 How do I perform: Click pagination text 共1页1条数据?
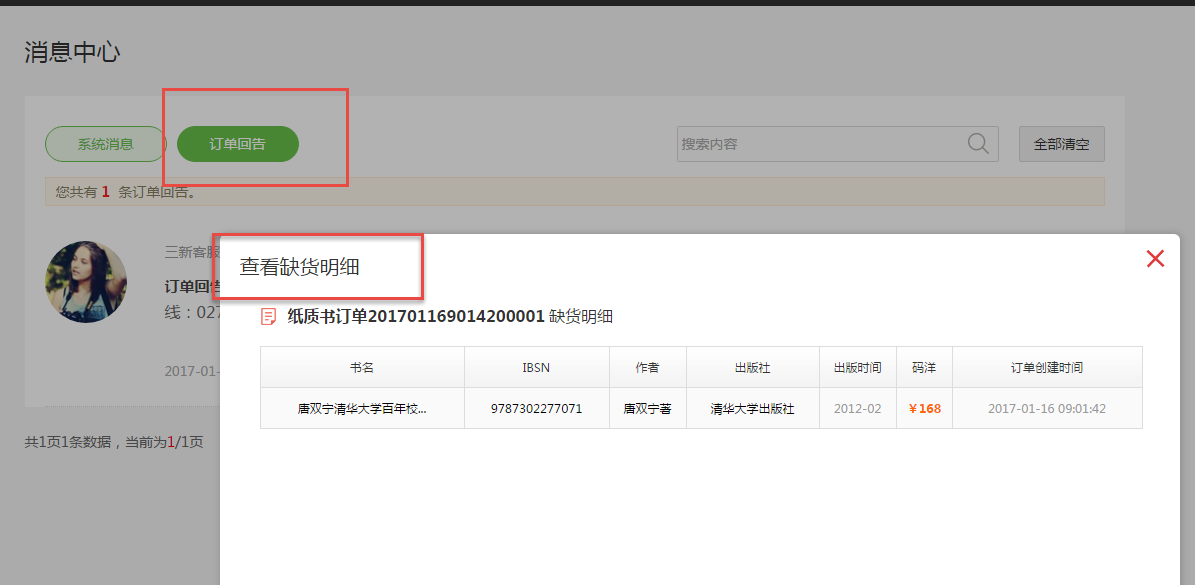pos(67,442)
